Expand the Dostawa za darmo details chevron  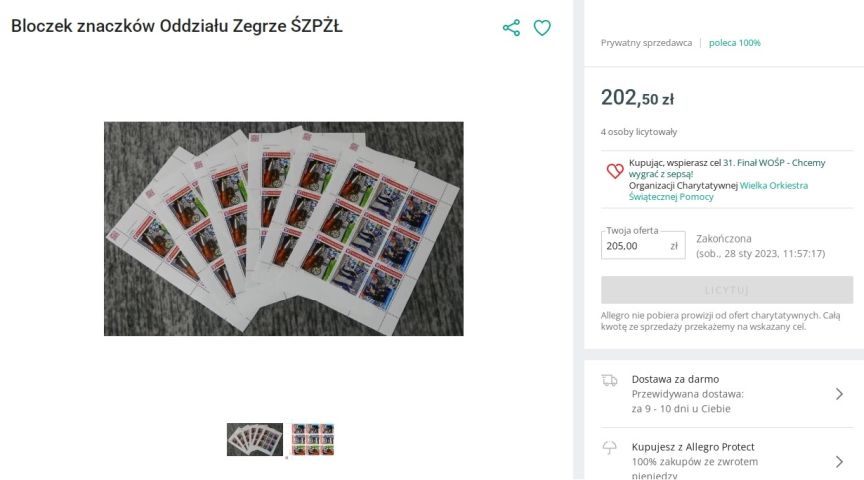point(839,394)
